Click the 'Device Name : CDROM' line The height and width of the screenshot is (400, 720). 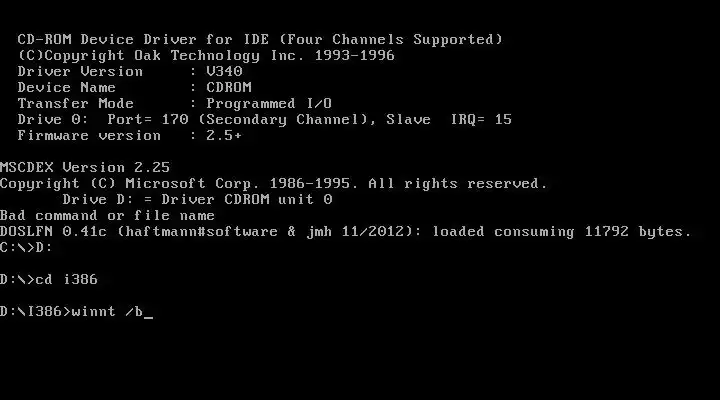135,87
